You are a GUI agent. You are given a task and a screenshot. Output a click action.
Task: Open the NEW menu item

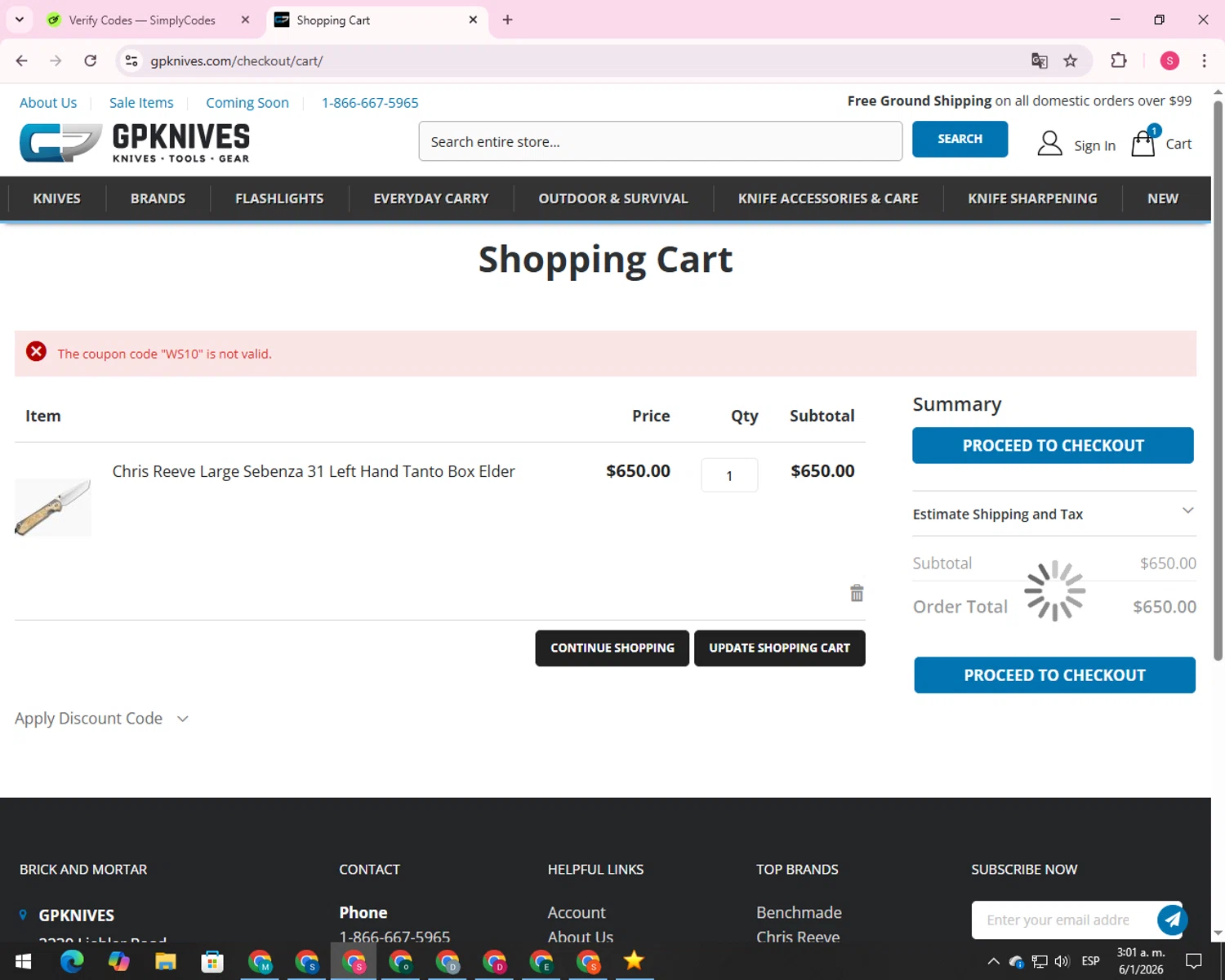1163,198
